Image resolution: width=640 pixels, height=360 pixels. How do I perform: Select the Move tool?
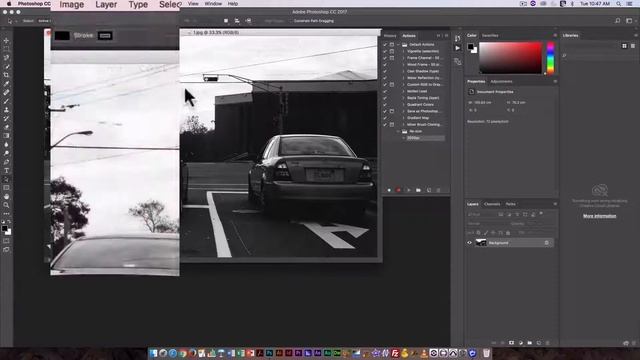click(6, 41)
